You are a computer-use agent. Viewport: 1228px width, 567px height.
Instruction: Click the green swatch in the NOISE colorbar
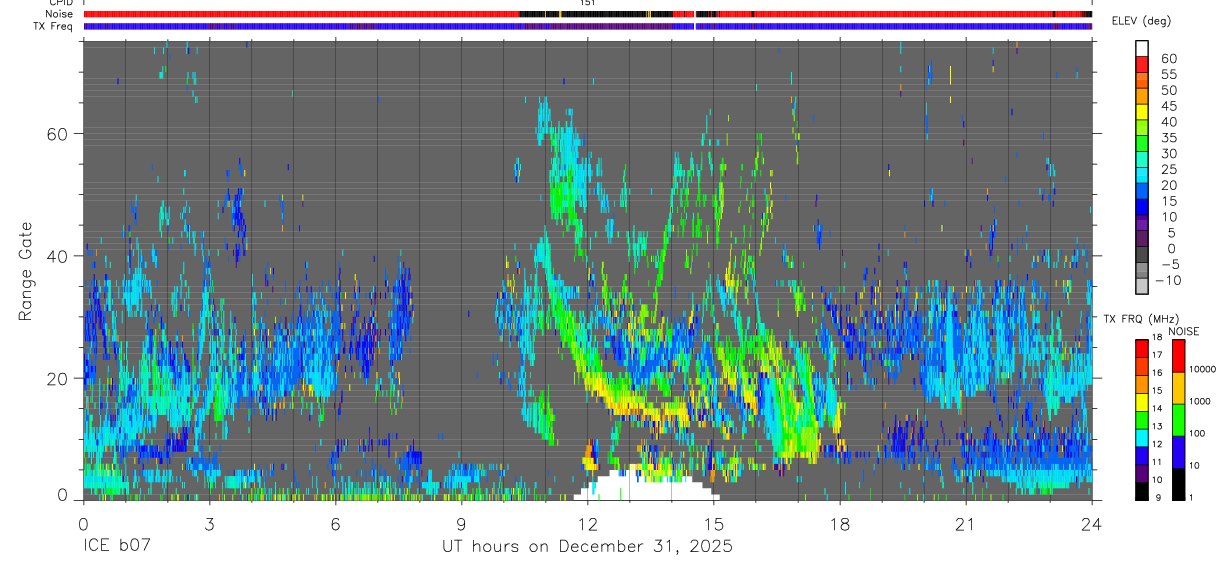point(1179,419)
